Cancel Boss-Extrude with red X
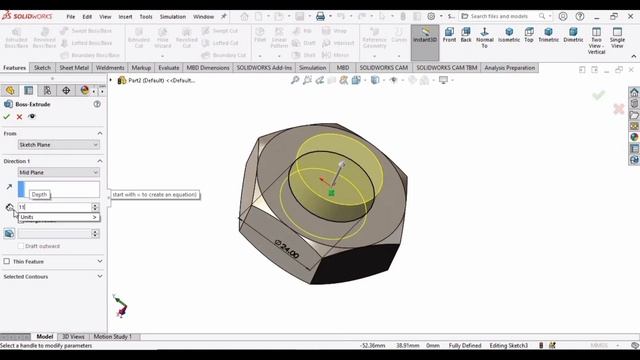Screen dimensions: 640x360 click(x=19, y=117)
